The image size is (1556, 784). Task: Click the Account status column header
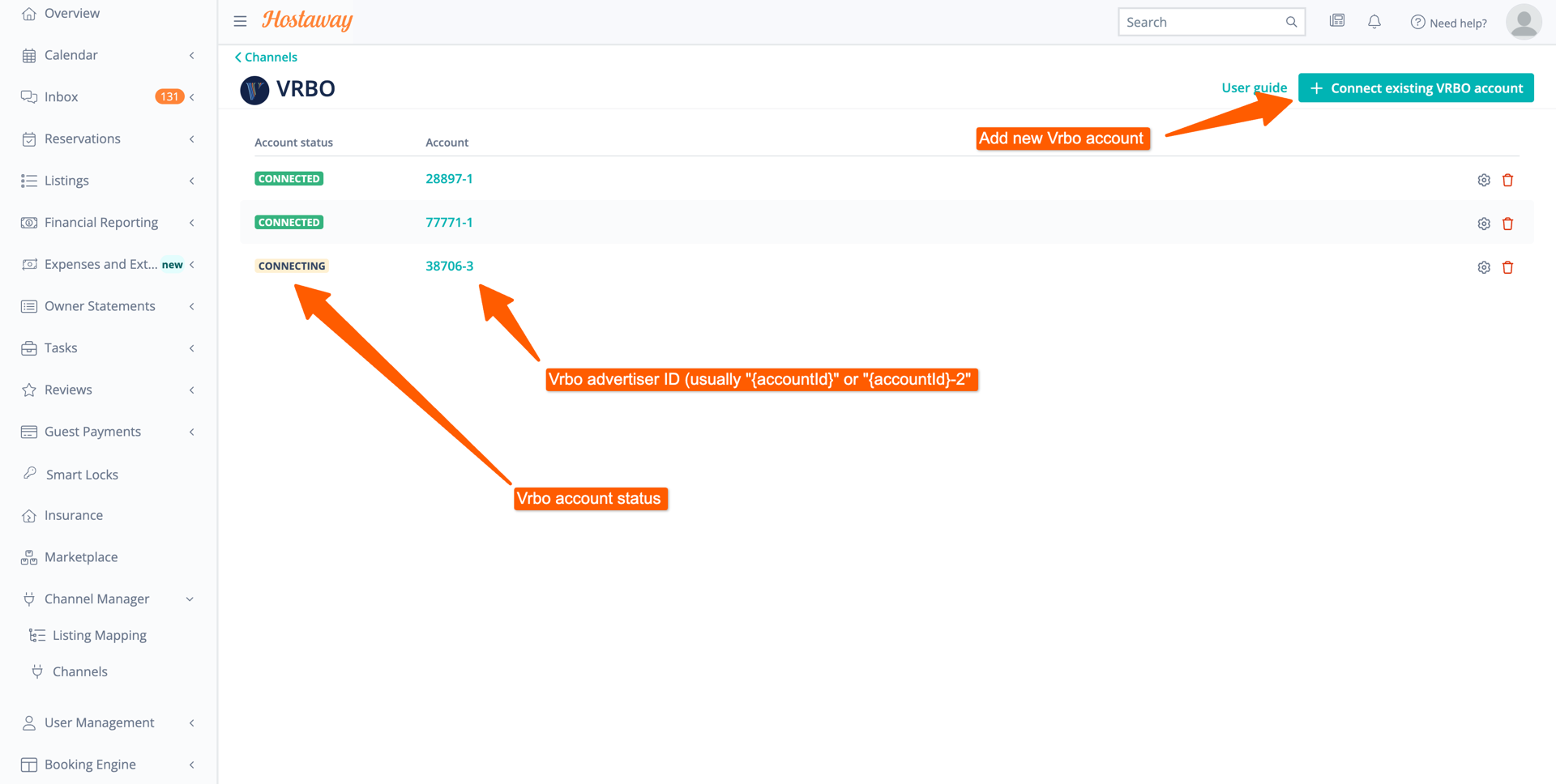click(293, 143)
